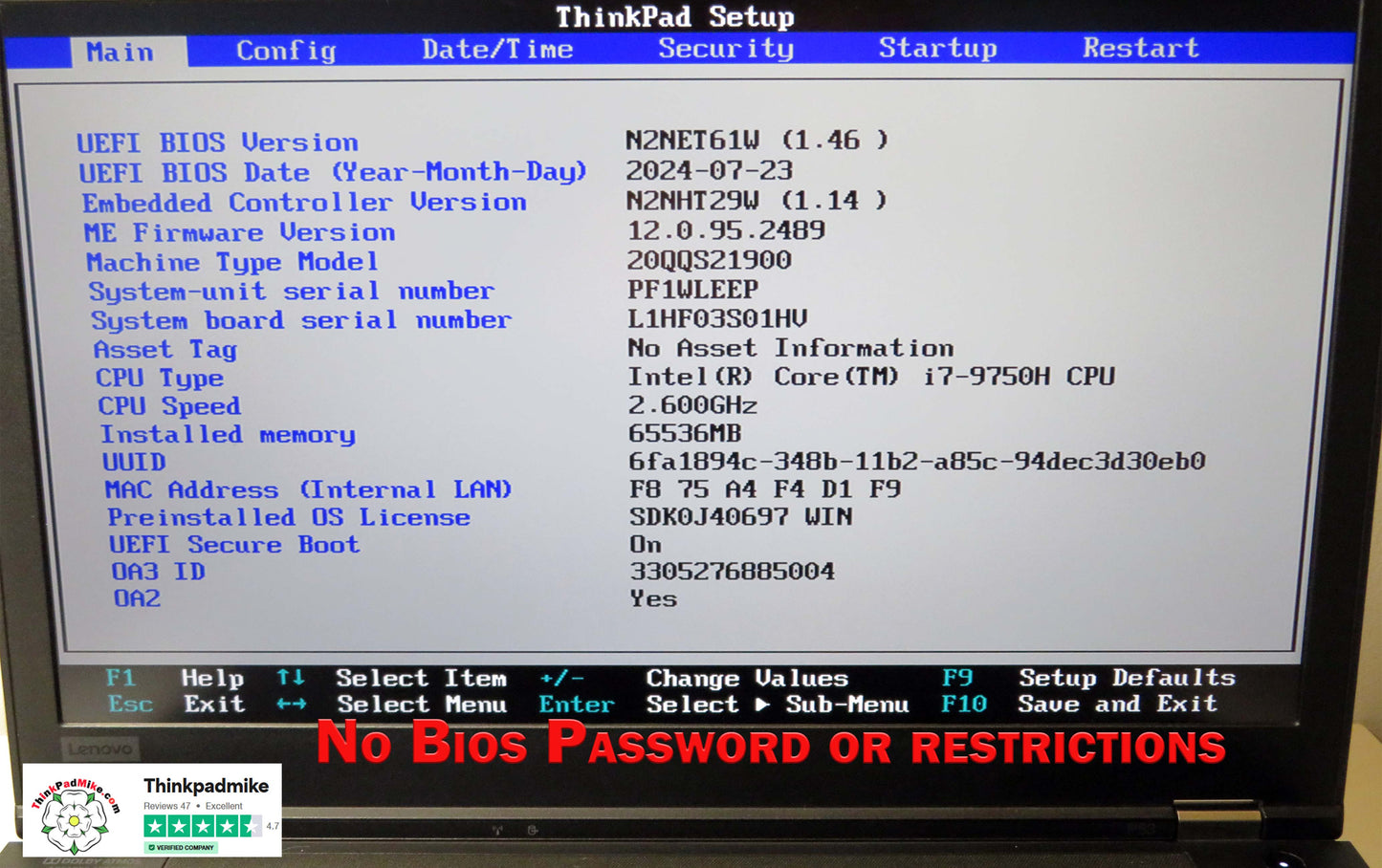Click the F1 Help key hint
The height and width of the screenshot is (868, 1382).
[x=175, y=678]
